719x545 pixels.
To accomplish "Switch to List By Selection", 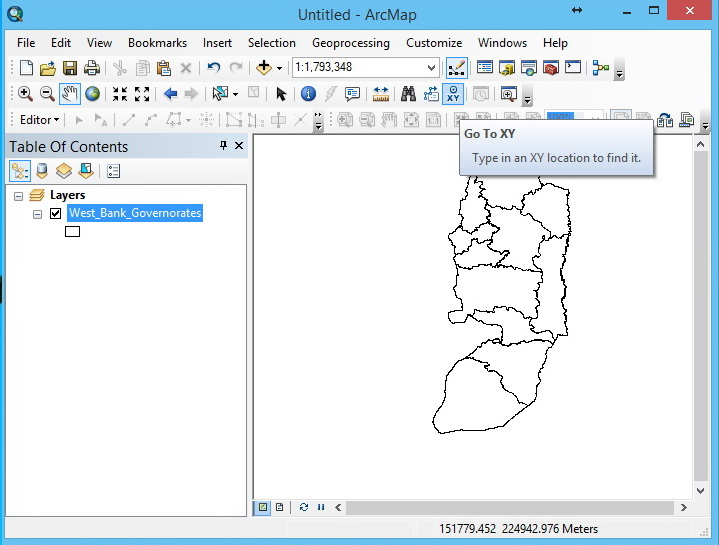I will [86, 171].
